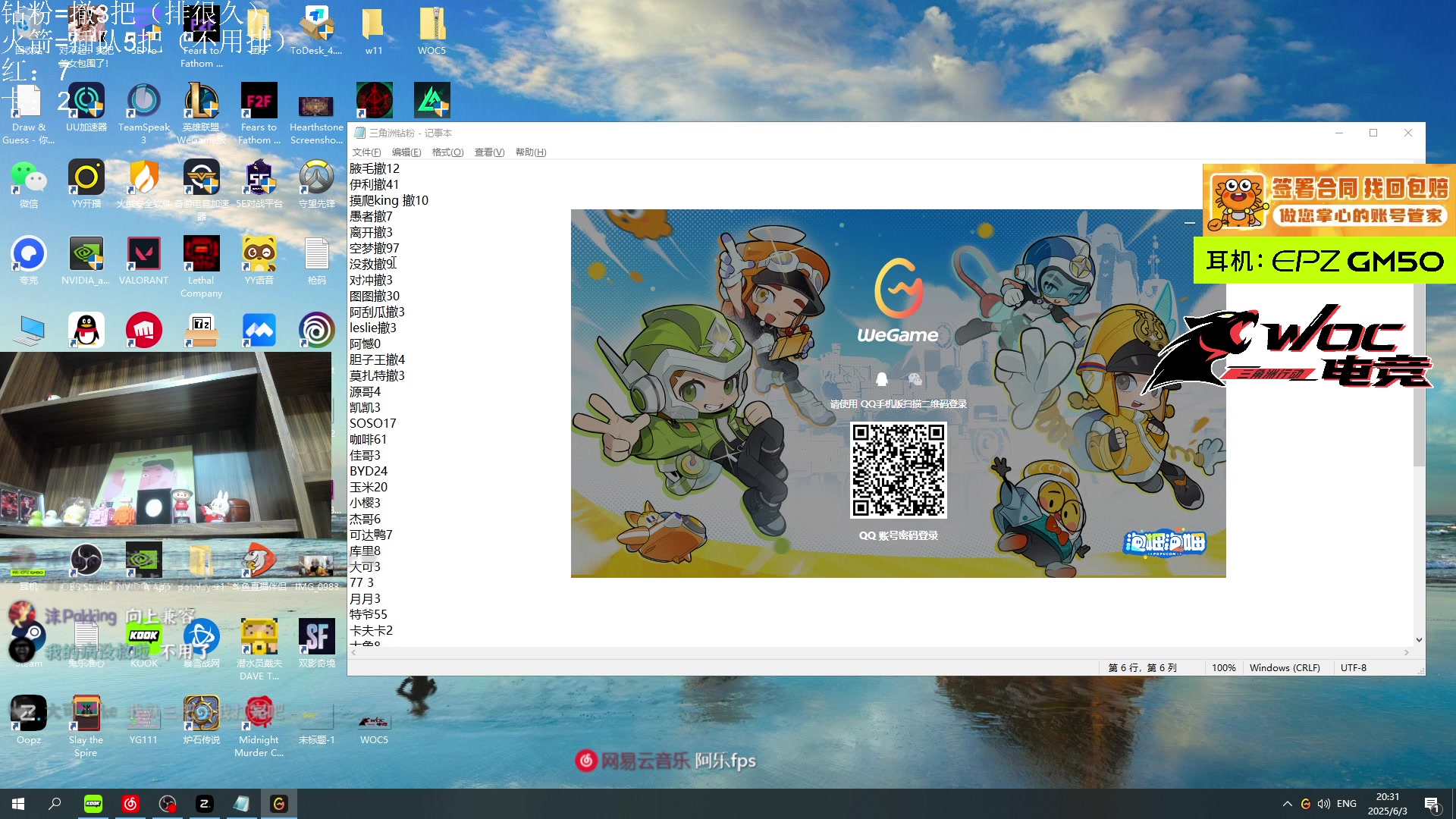Image resolution: width=1456 pixels, height=819 pixels.
Task: Click Windows (CRLF) status bar entry
Action: tap(1285, 668)
